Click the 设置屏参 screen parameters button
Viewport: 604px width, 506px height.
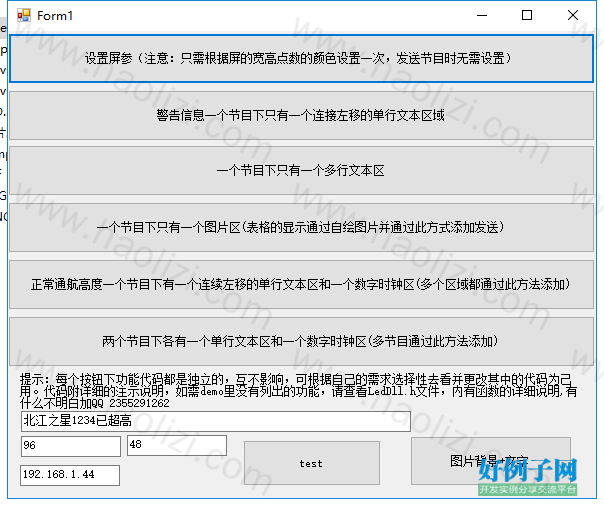pos(301,59)
